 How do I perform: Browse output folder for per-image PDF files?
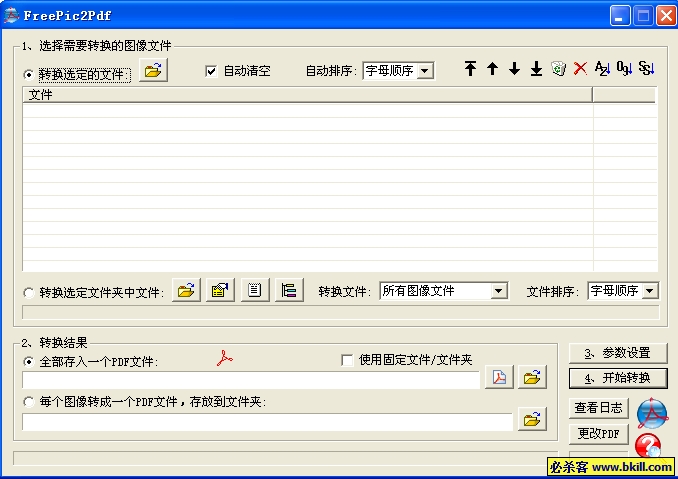[532, 419]
